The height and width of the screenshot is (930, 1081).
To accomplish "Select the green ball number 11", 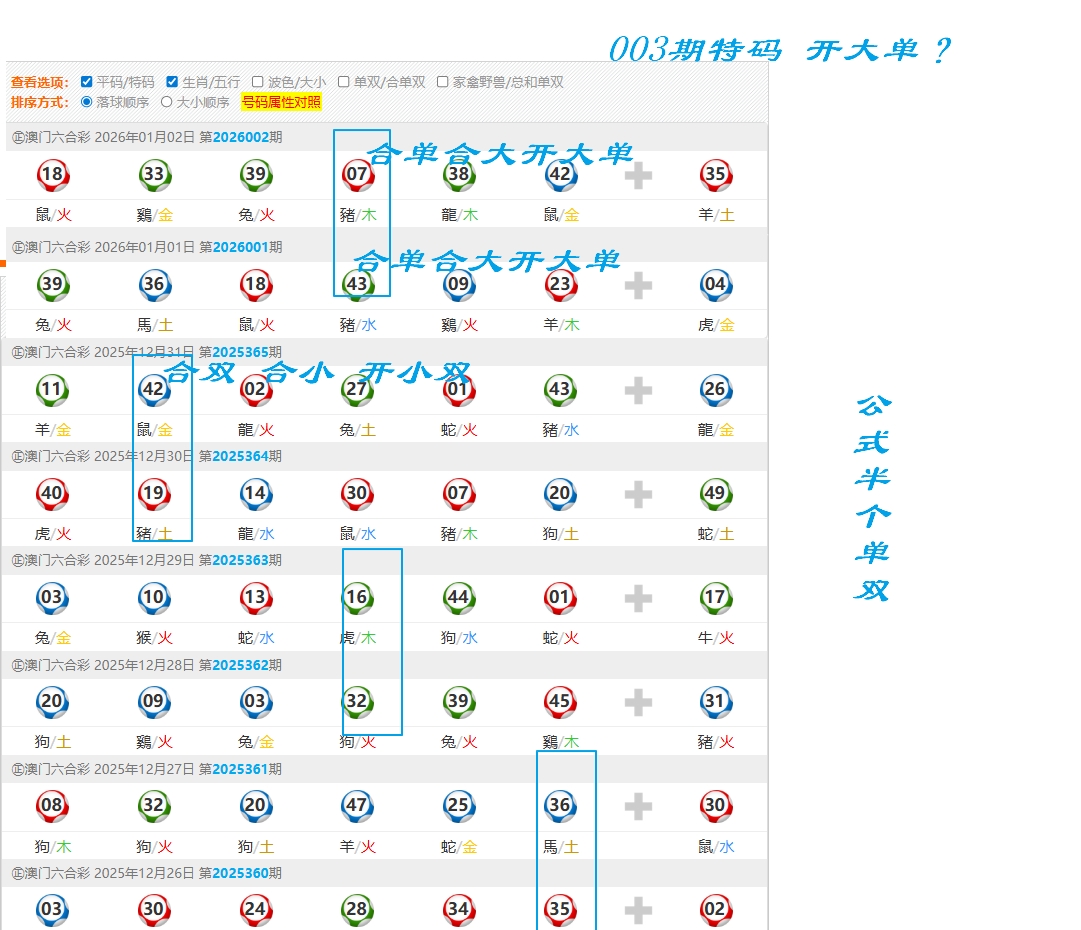I will tap(52, 389).
